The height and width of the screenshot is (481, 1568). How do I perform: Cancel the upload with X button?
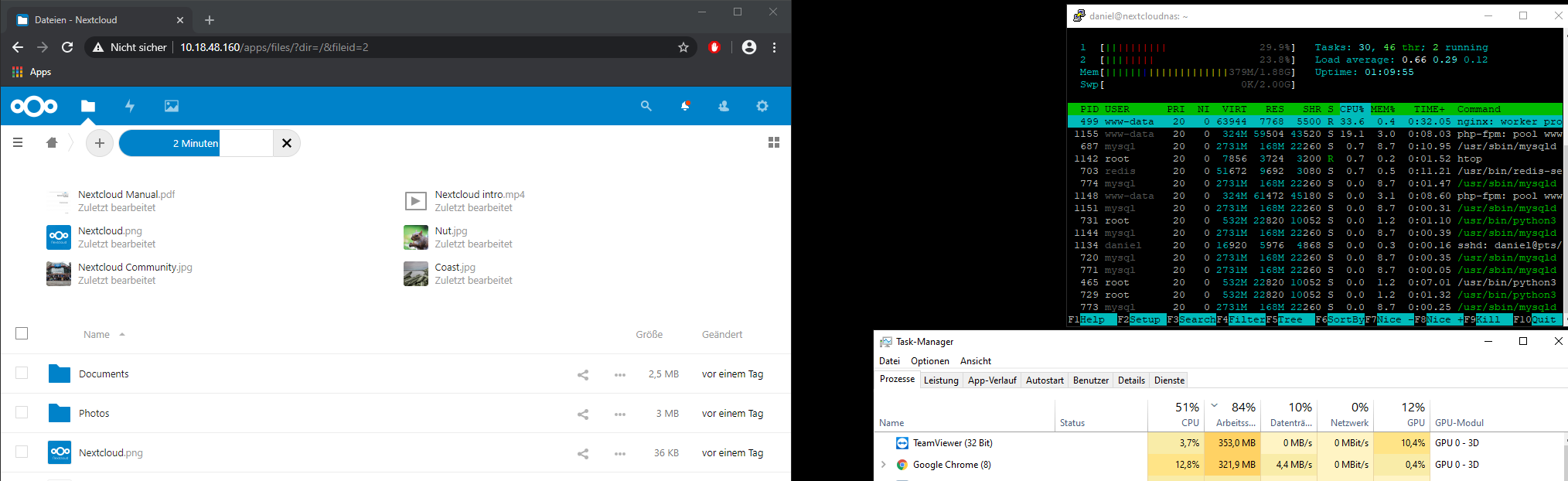point(287,143)
